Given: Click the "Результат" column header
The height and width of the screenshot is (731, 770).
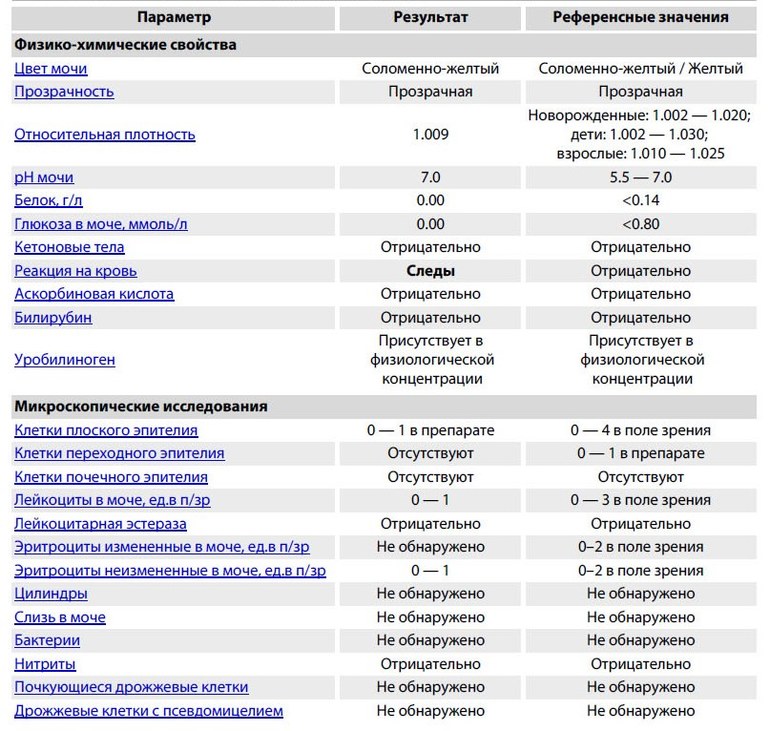Looking at the screenshot, I should [431, 17].
